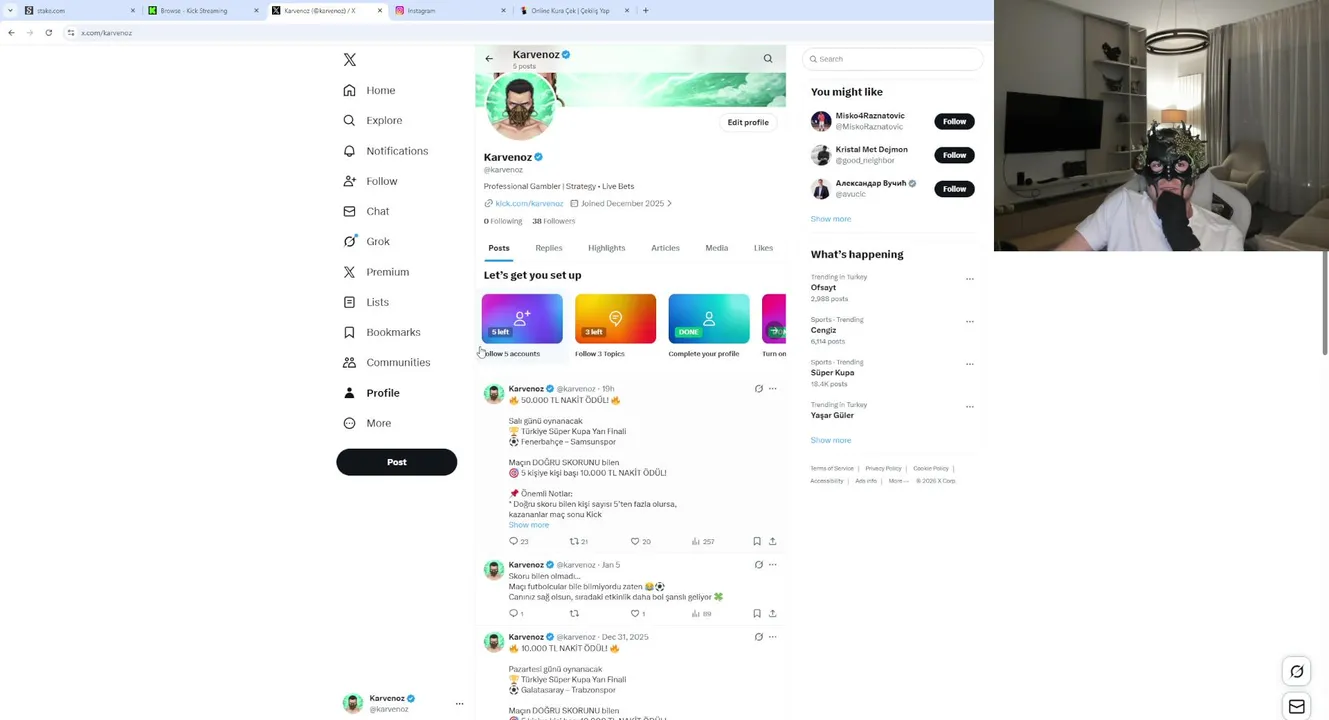The width and height of the screenshot is (1329, 720).
Task: Click the back arrow on the profile header
Action: pyautogui.click(x=489, y=59)
